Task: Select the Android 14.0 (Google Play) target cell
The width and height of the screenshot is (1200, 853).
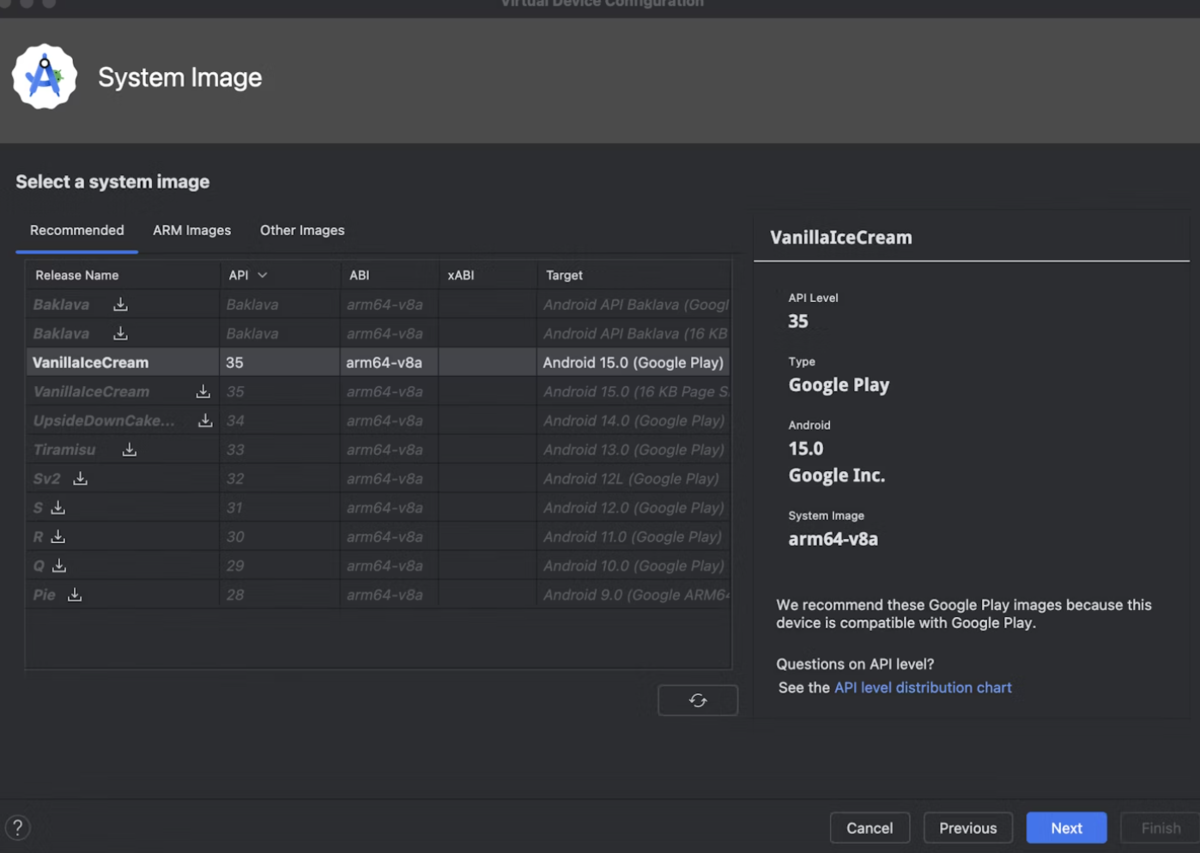Action: point(634,420)
